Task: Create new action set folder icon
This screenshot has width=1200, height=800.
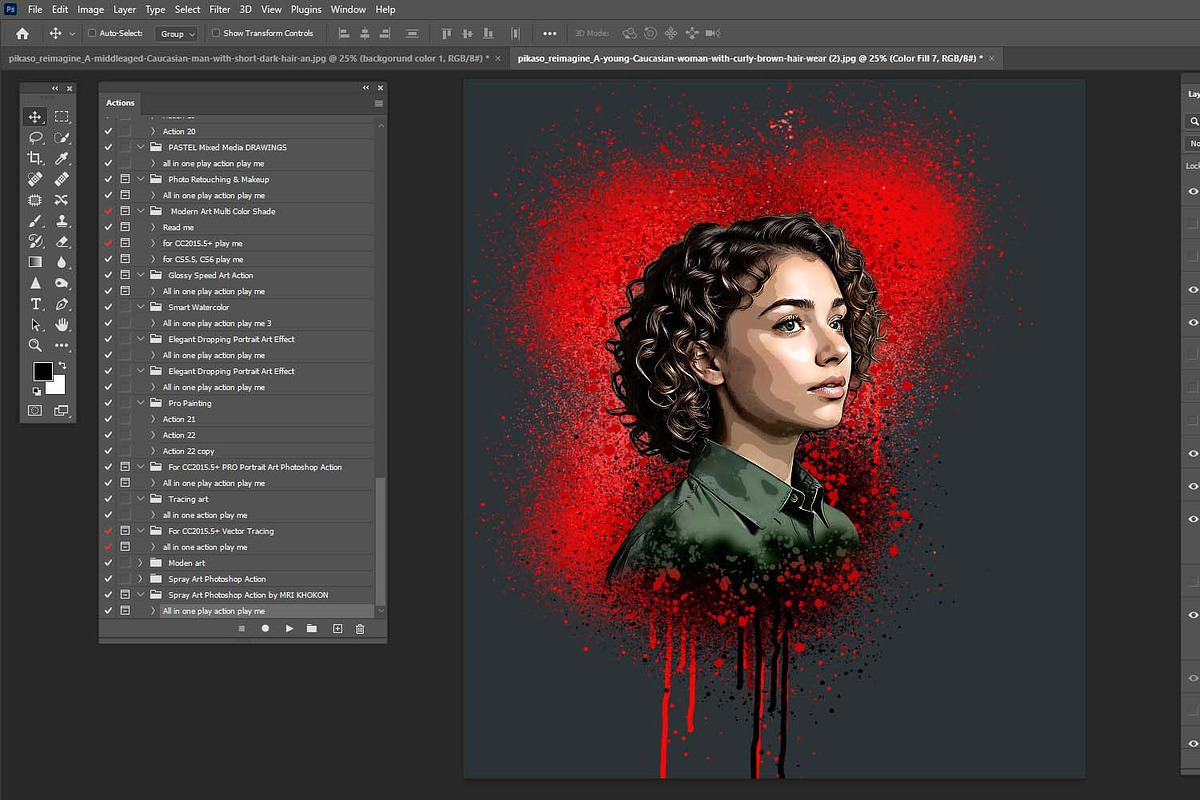Action: tap(312, 629)
